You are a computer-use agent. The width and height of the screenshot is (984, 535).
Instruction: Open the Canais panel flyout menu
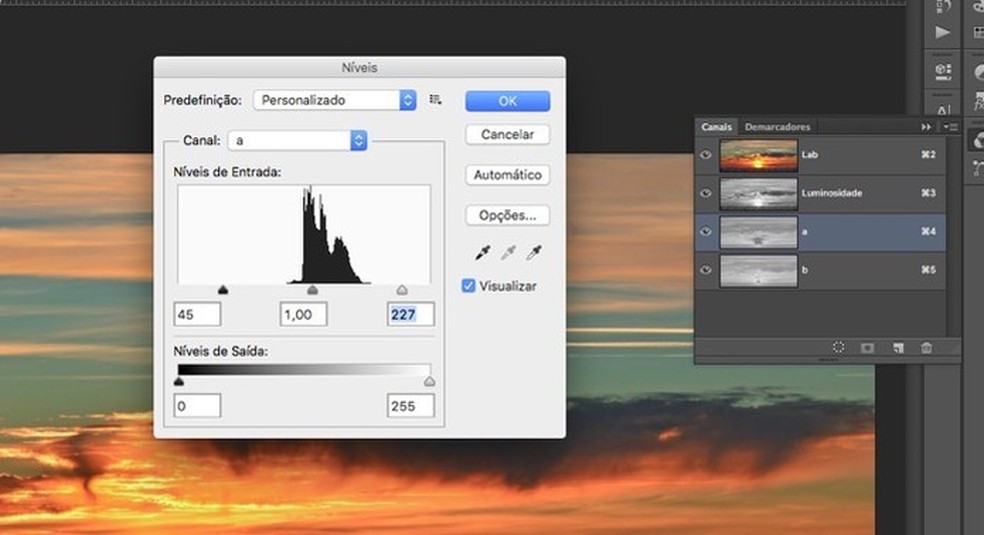point(950,127)
